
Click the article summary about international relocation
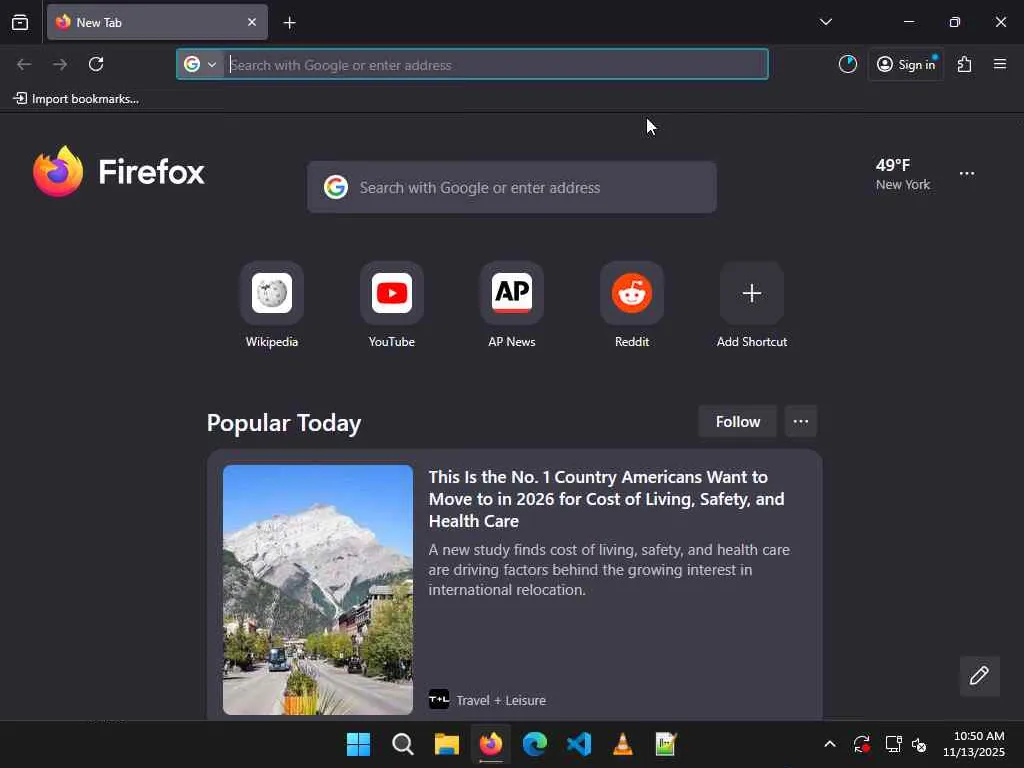[609, 569]
